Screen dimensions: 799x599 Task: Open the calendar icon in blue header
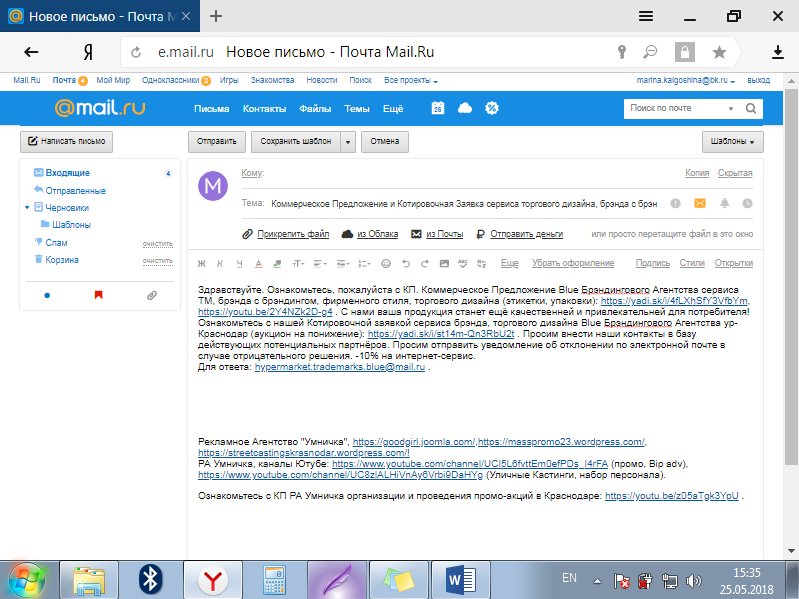click(x=438, y=108)
